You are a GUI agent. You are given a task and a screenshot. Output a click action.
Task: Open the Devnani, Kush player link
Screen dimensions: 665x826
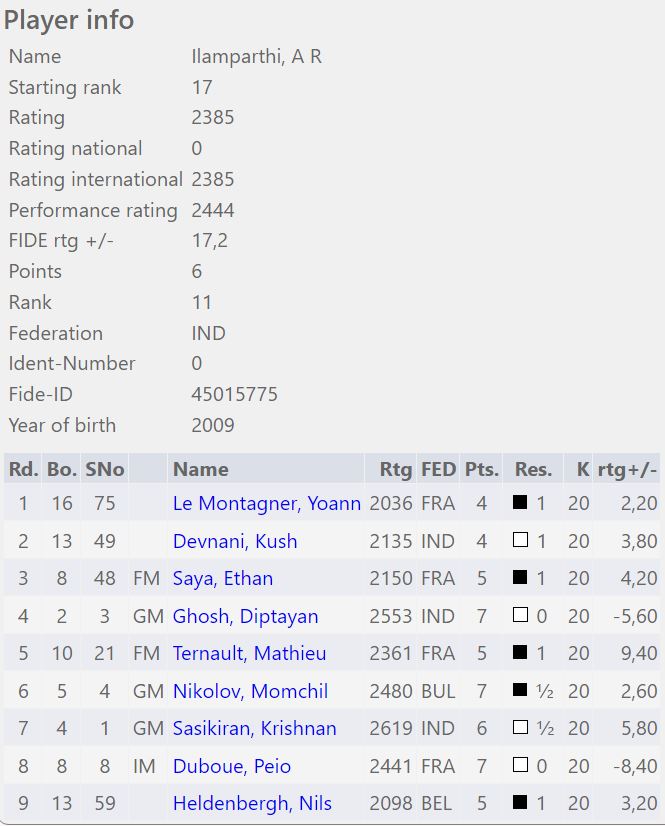[x=234, y=541]
